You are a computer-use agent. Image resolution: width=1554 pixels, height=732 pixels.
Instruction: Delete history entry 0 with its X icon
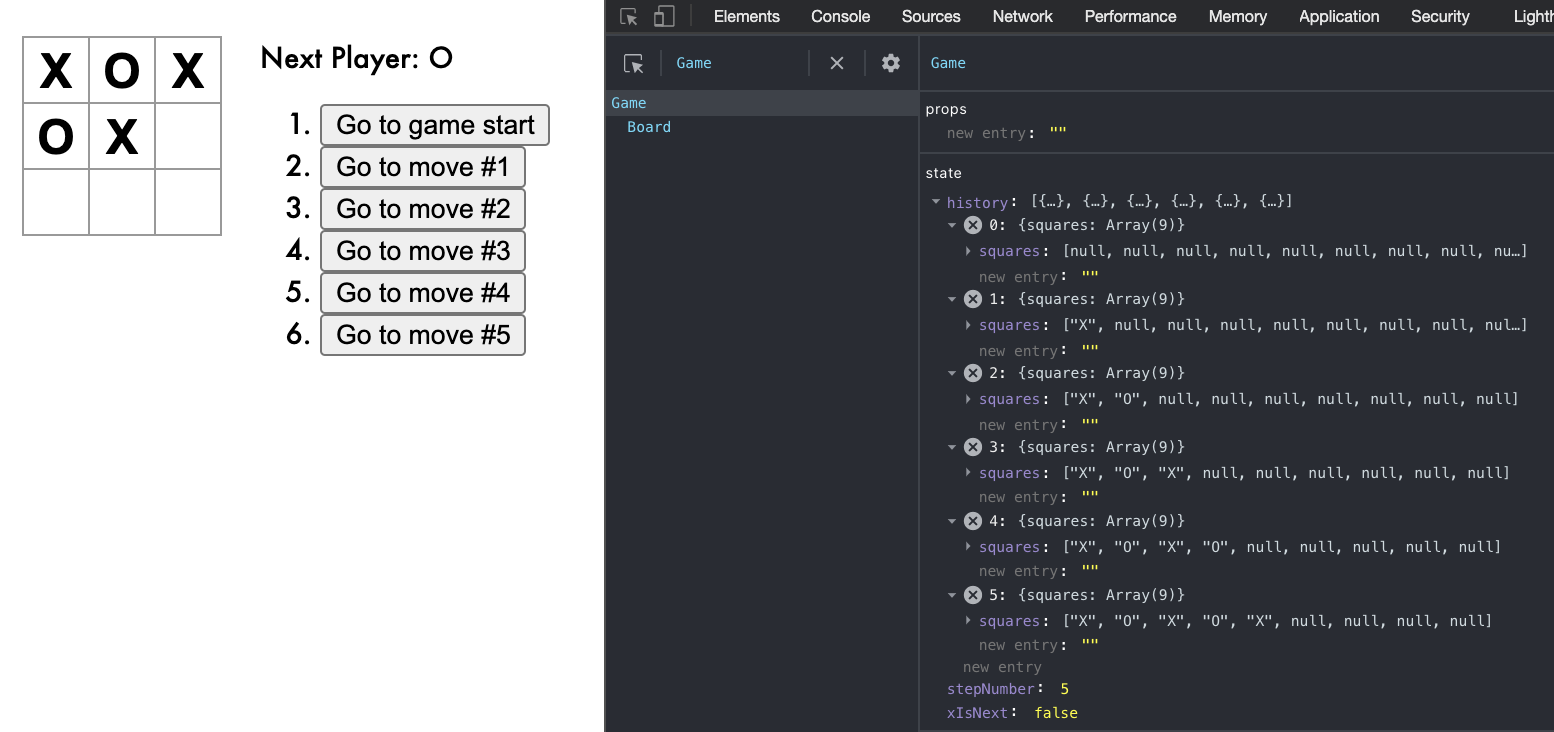(972, 225)
